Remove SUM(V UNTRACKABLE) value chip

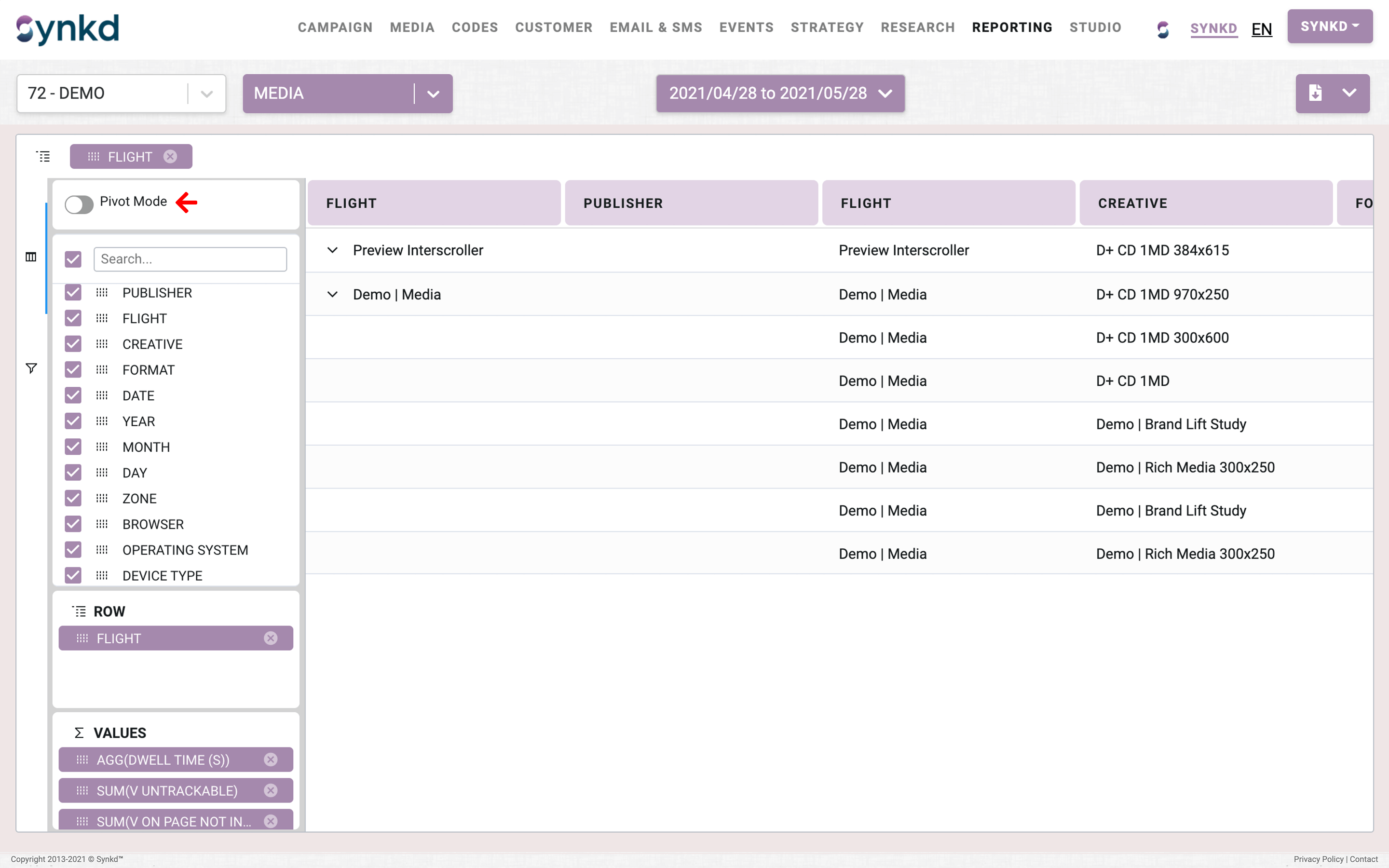pos(271,790)
